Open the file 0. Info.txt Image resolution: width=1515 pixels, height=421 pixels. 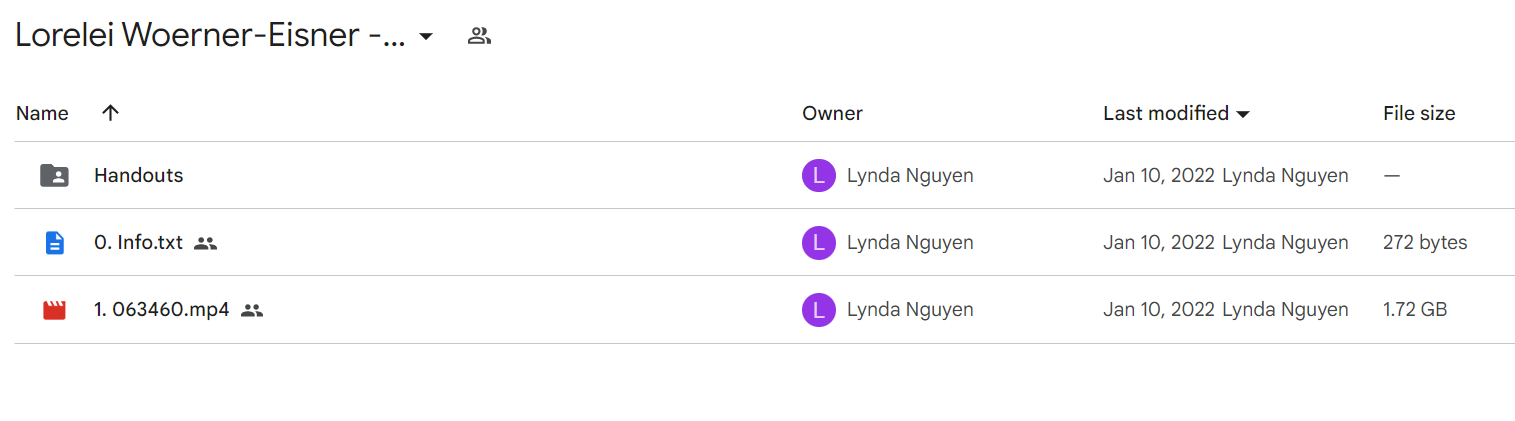[138, 242]
